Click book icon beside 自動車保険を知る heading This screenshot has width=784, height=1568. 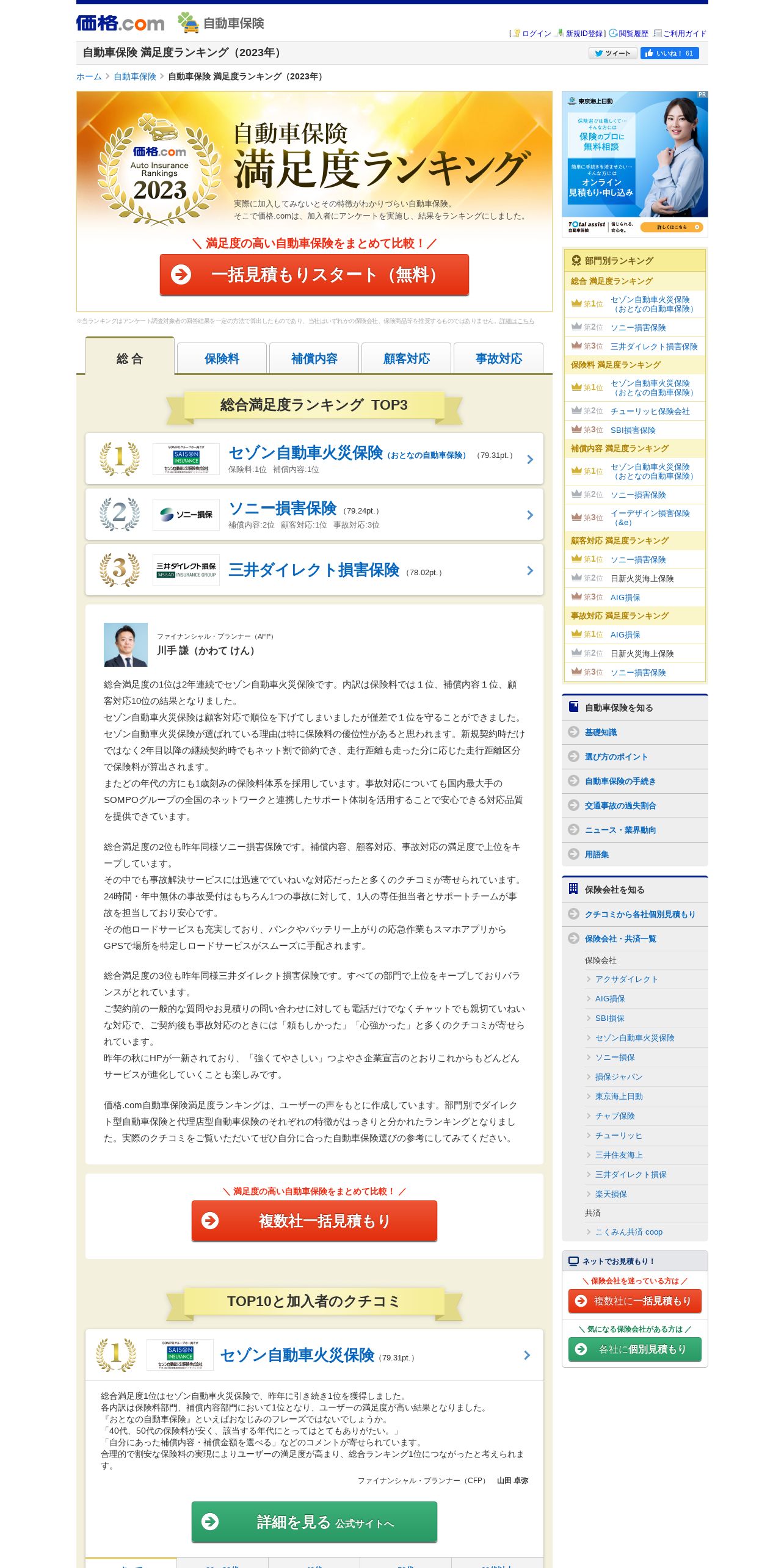(573, 707)
